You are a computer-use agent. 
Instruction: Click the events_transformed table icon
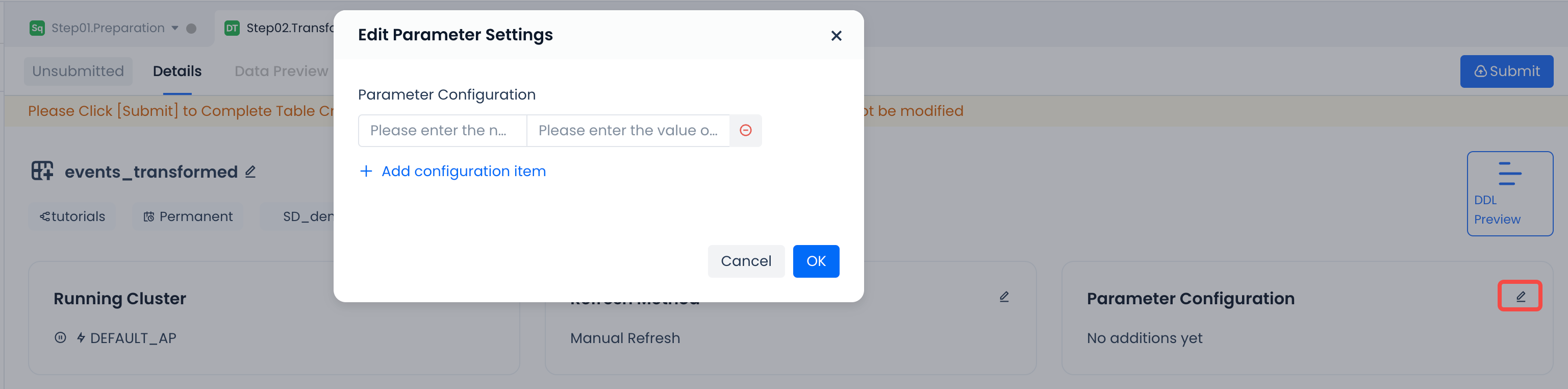click(x=42, y=171)
